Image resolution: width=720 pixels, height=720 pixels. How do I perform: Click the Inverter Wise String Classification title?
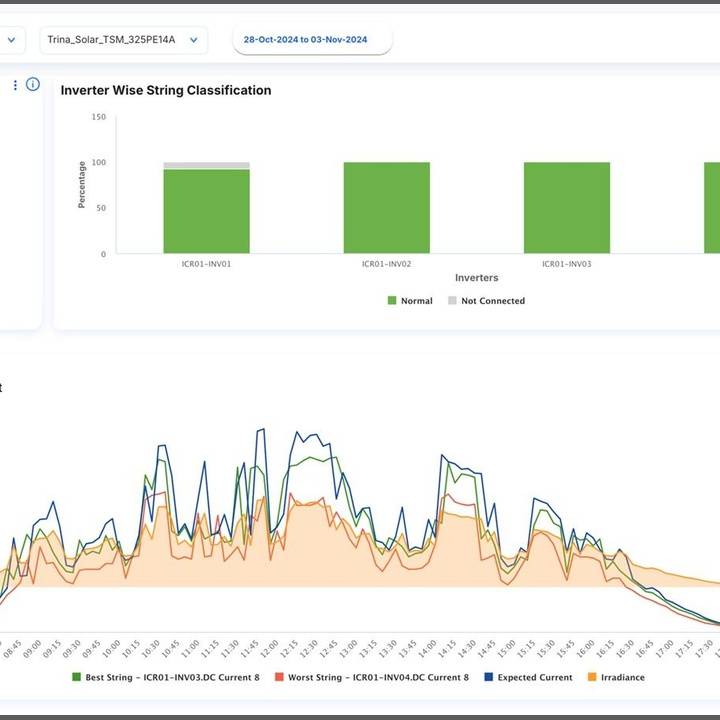tap(166, 90)
